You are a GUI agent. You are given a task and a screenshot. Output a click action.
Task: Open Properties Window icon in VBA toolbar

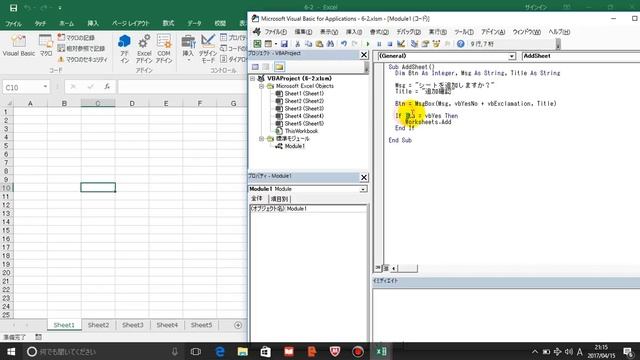pyautogui.click(x=425, y=44)
